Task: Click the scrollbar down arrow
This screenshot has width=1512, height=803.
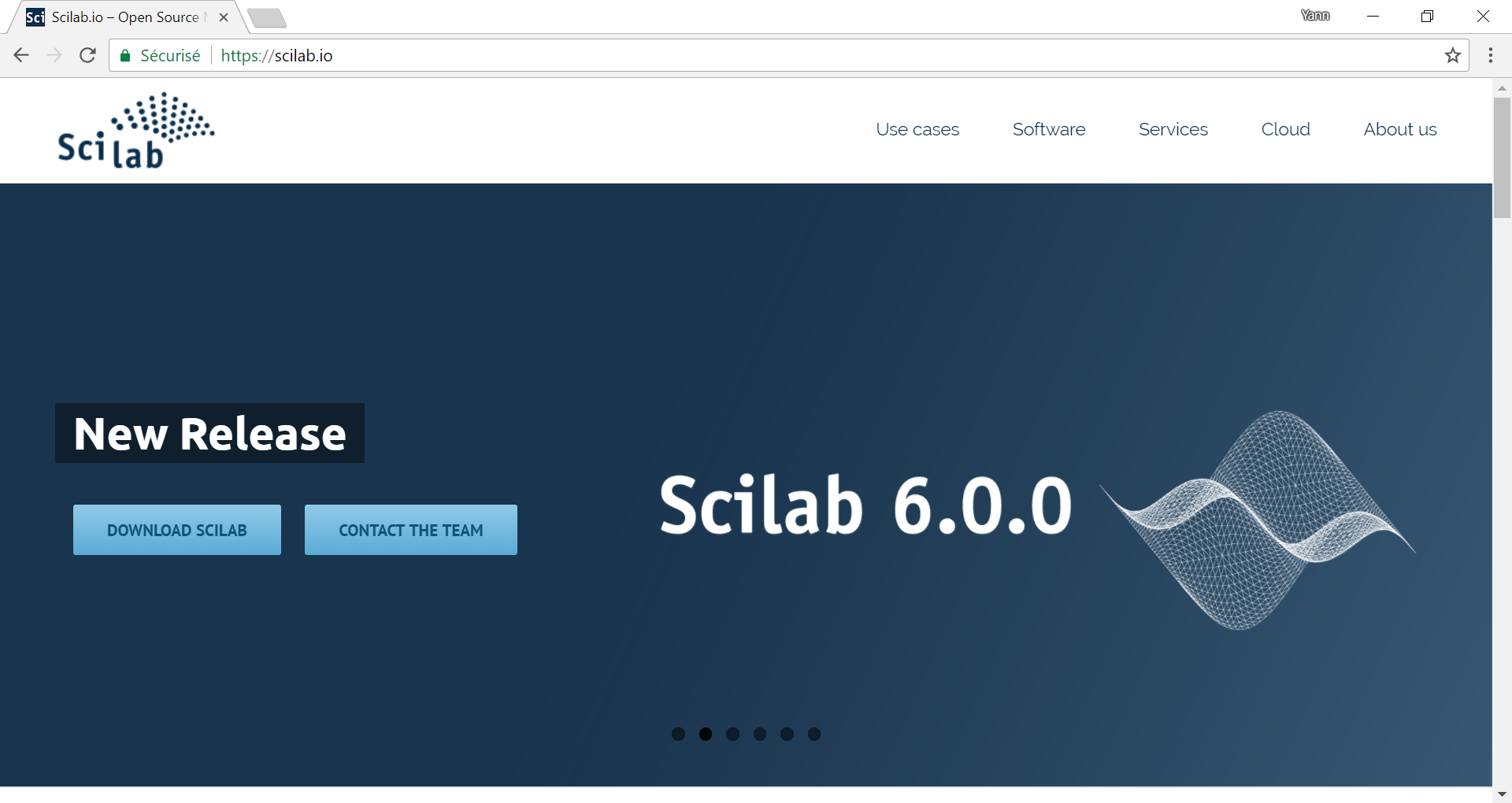Action: tap(1502, 794)
